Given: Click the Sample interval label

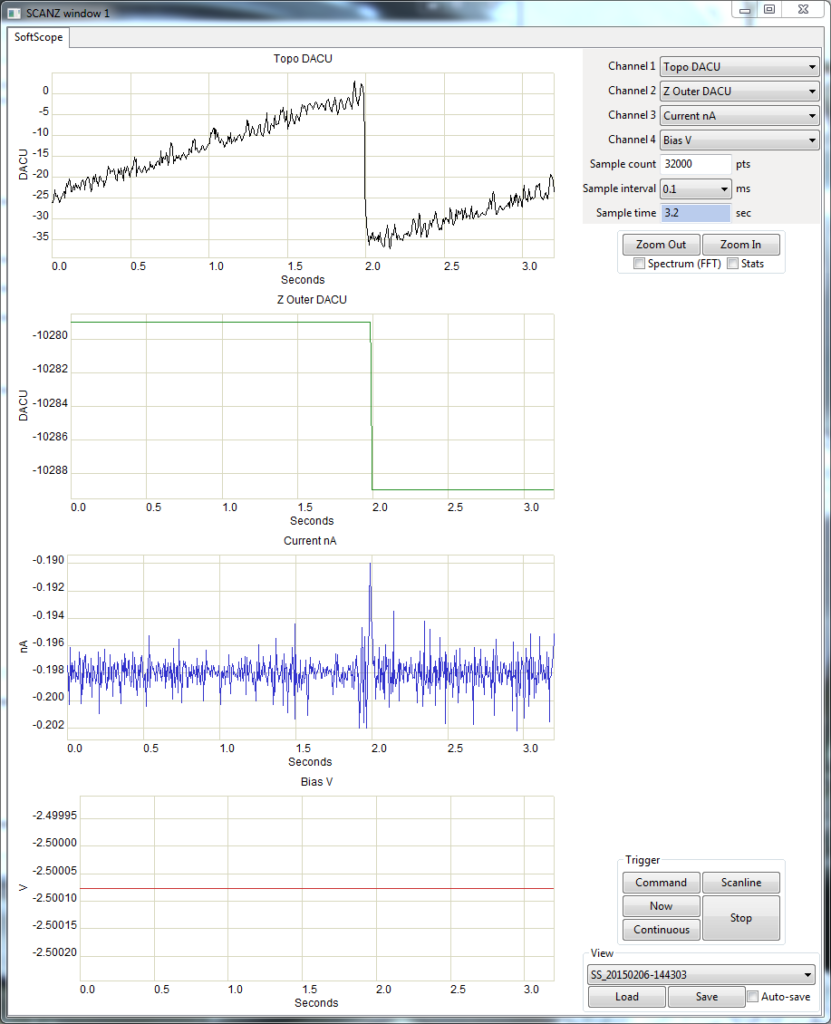Looking at the screenshot, I should click(x=619, y=189).
